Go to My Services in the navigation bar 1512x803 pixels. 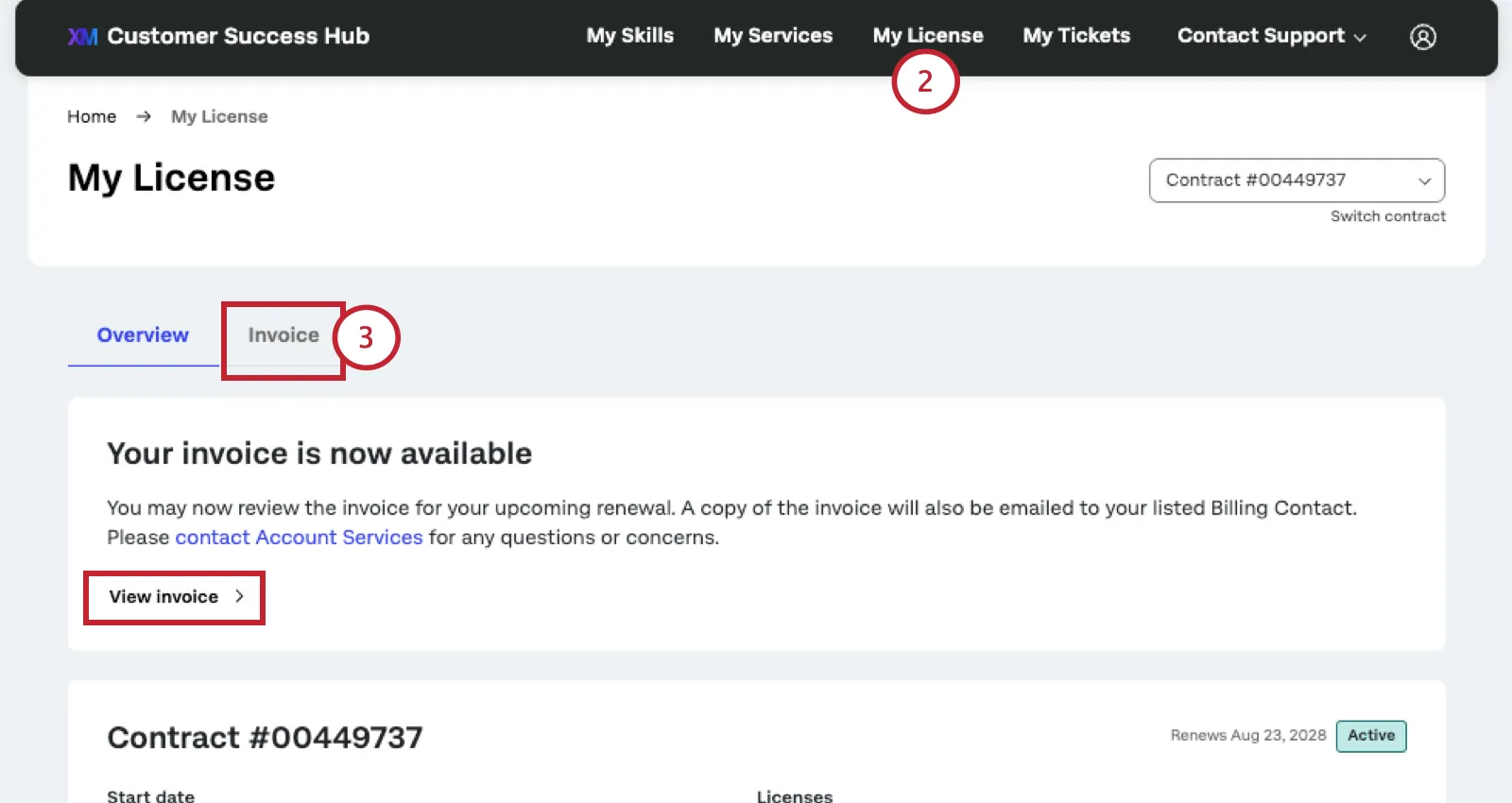click(x=773, y=36)
